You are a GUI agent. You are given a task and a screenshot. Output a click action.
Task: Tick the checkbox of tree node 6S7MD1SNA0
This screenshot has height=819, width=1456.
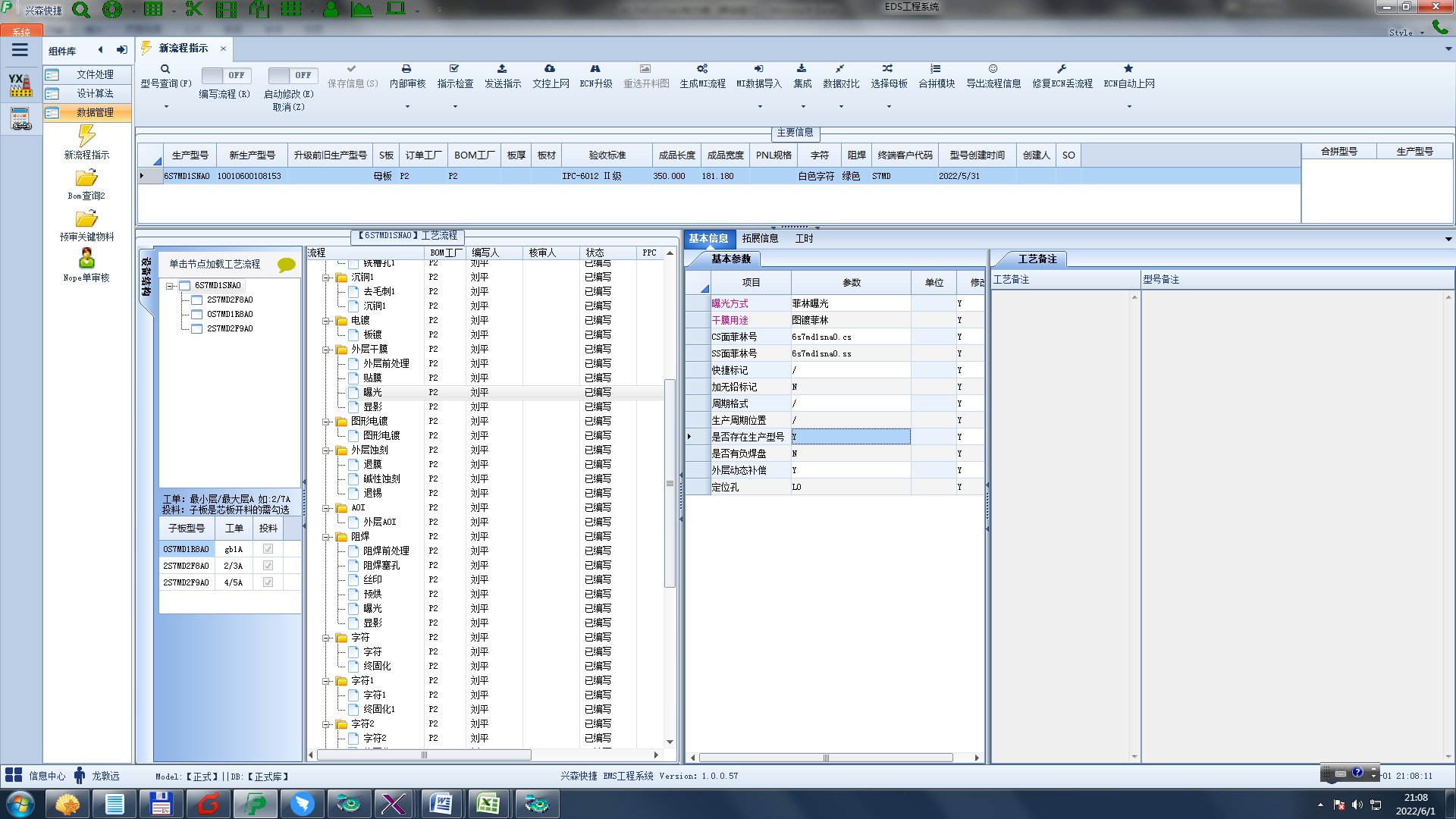click(184, 286)
